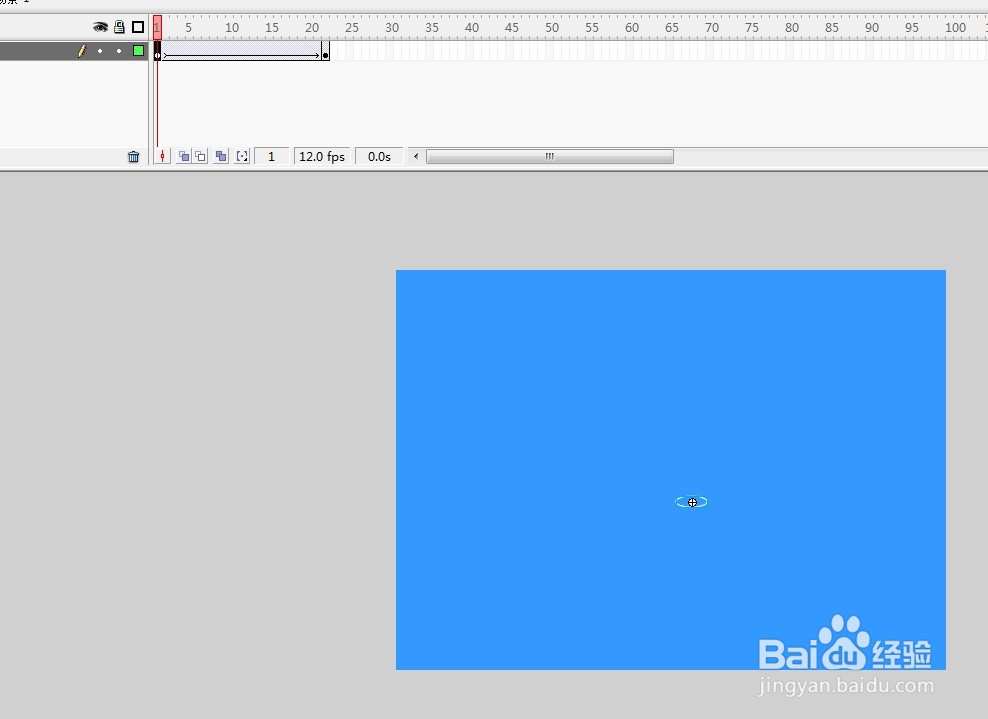
Task: Click the eye icon to hide all layers
Action: tap(100, 27)
